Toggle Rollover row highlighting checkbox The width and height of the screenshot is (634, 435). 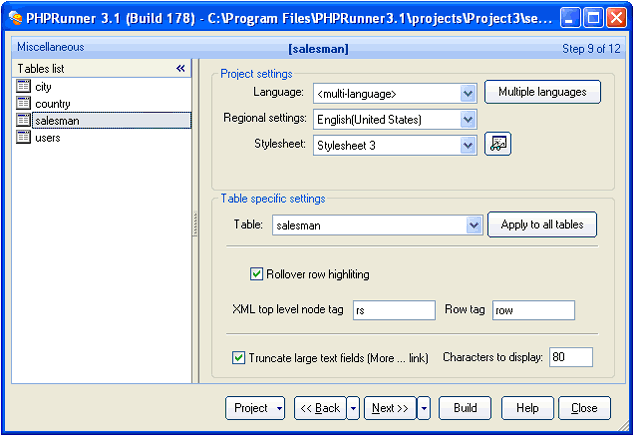256,274
